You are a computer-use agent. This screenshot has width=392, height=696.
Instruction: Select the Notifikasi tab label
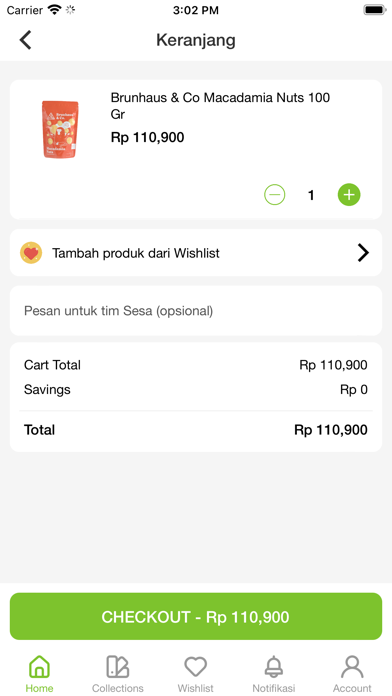(x=274, y=688)
